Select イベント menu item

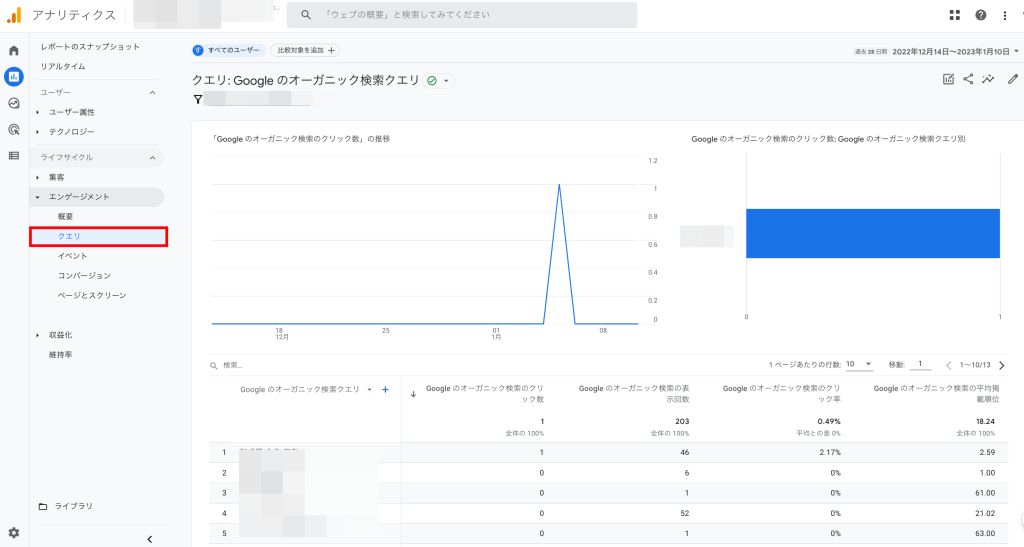[x=72, y=256]
